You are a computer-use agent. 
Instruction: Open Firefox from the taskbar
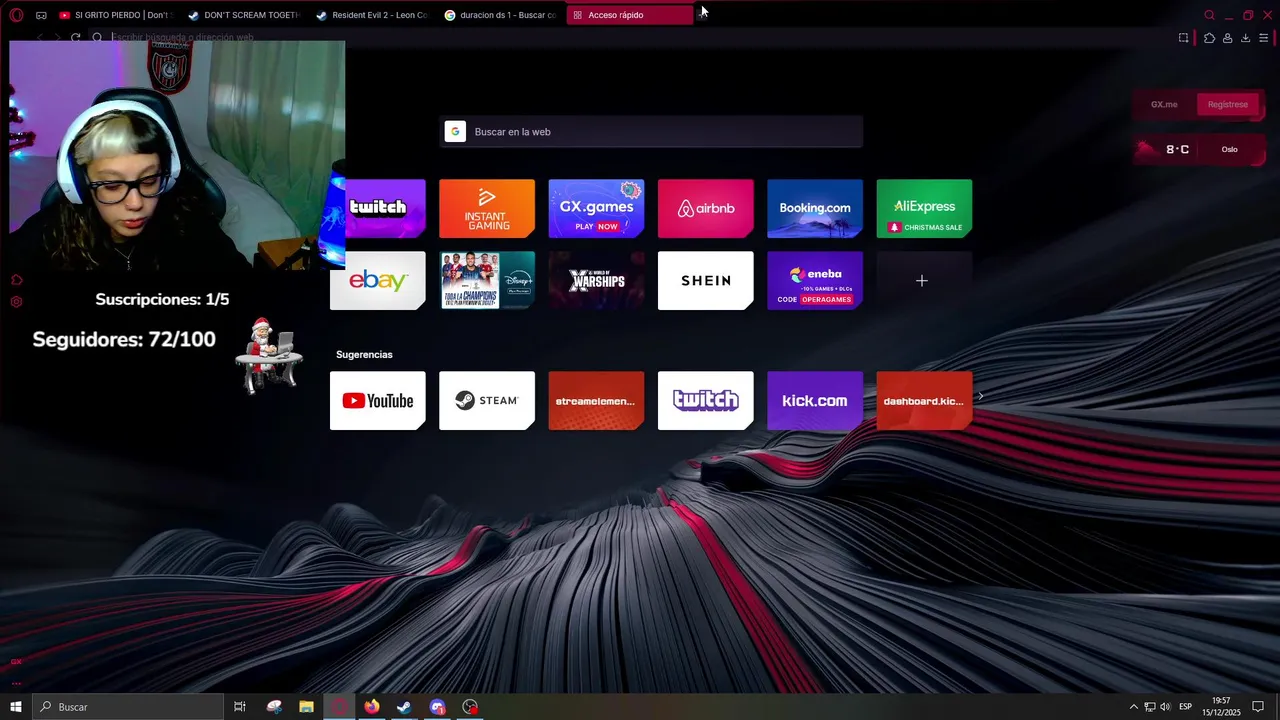click(x=372, y=707)
